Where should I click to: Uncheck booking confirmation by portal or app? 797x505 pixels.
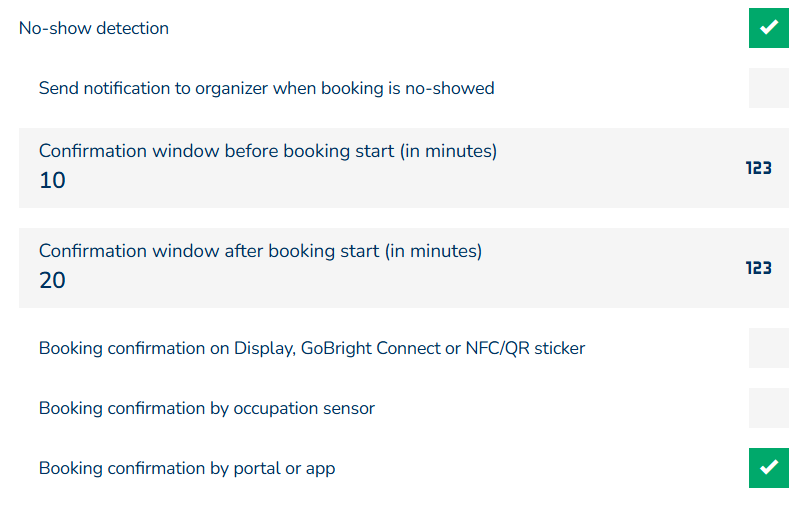[768, 468]
